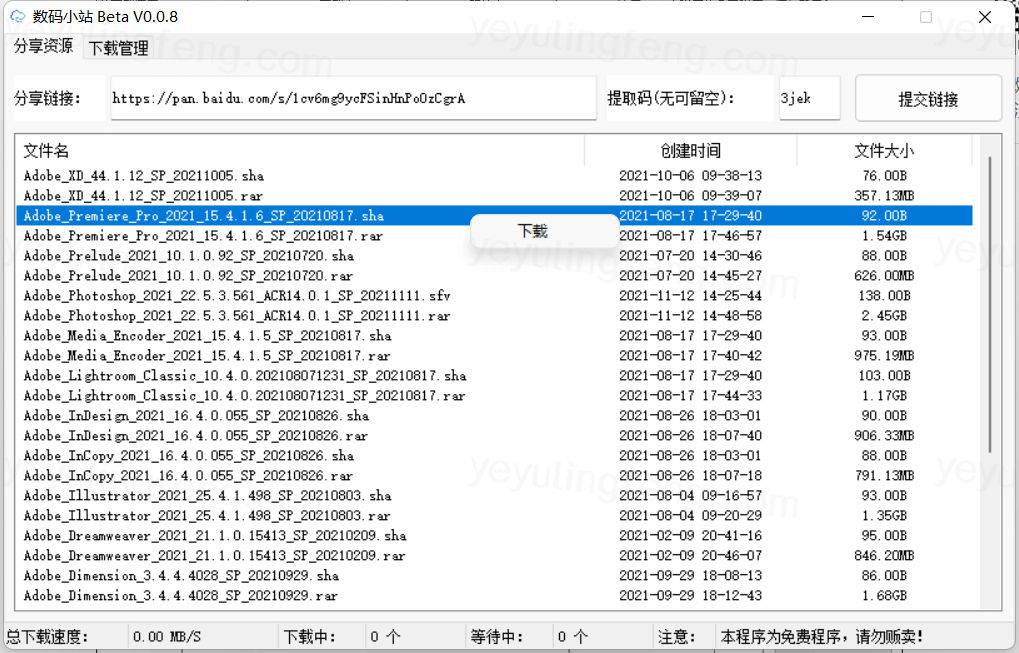Click creation time 2021-02-09 20-46-07
The image size is (1019, 653).
click(x=690, y=556)
